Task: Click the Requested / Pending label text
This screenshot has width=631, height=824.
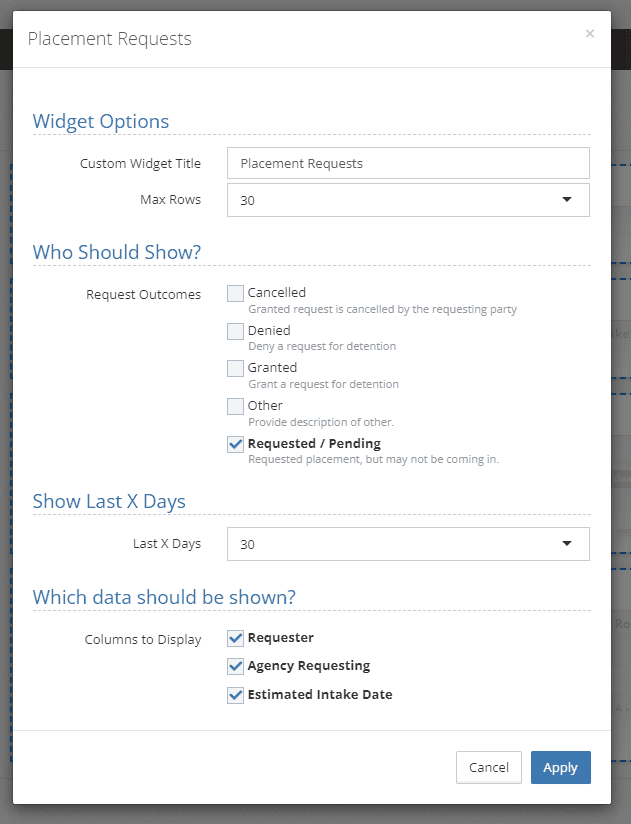Action: (x=314, y=444)
